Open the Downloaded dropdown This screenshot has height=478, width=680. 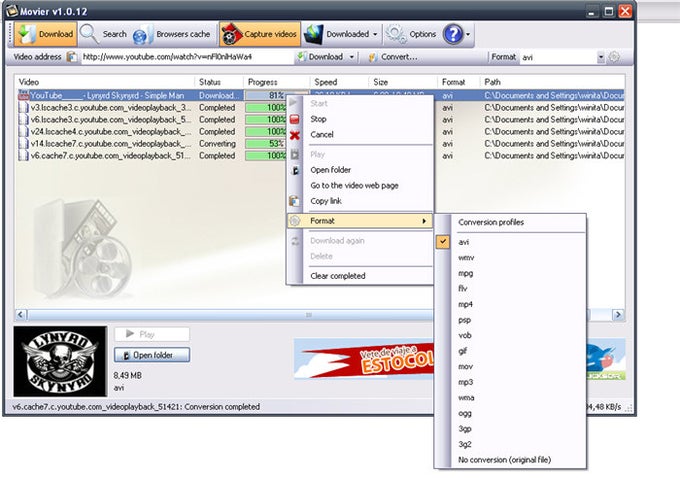(x=341, y=34)
